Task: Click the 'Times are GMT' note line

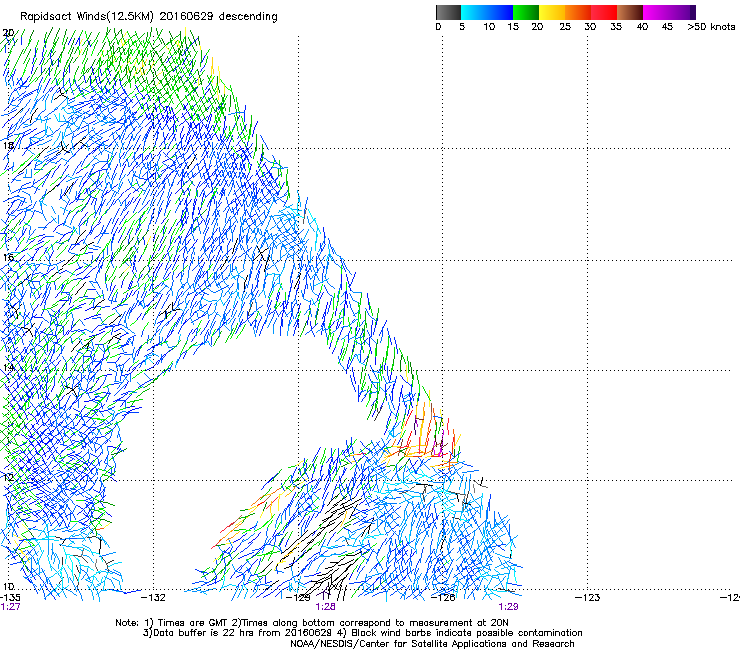Action: tap(312, 623)
